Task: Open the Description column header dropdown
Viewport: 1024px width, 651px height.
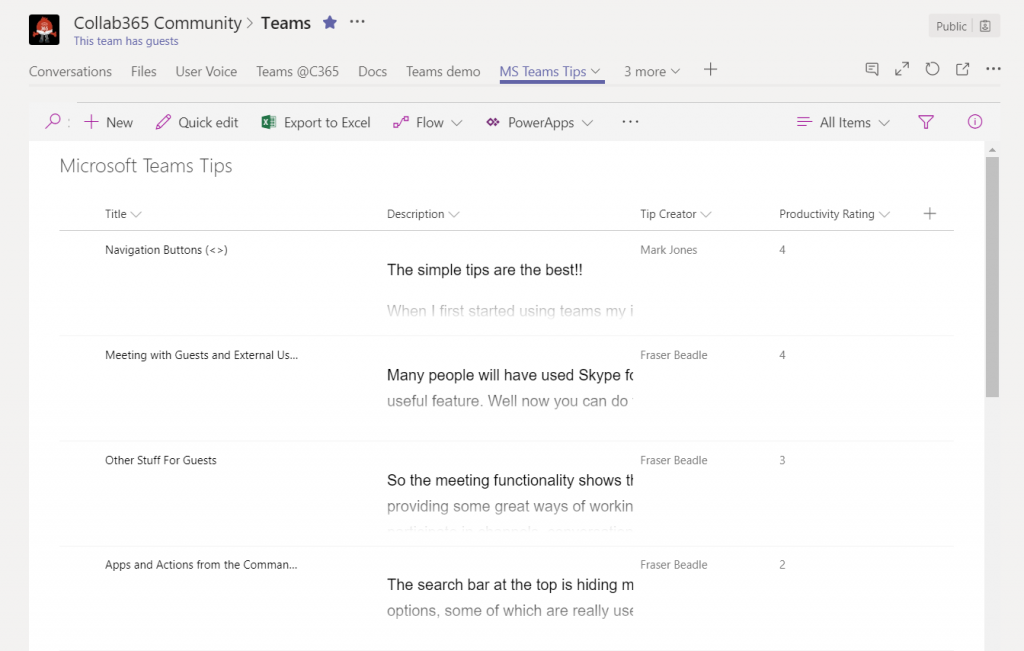Action: click(x=423, y=214)
